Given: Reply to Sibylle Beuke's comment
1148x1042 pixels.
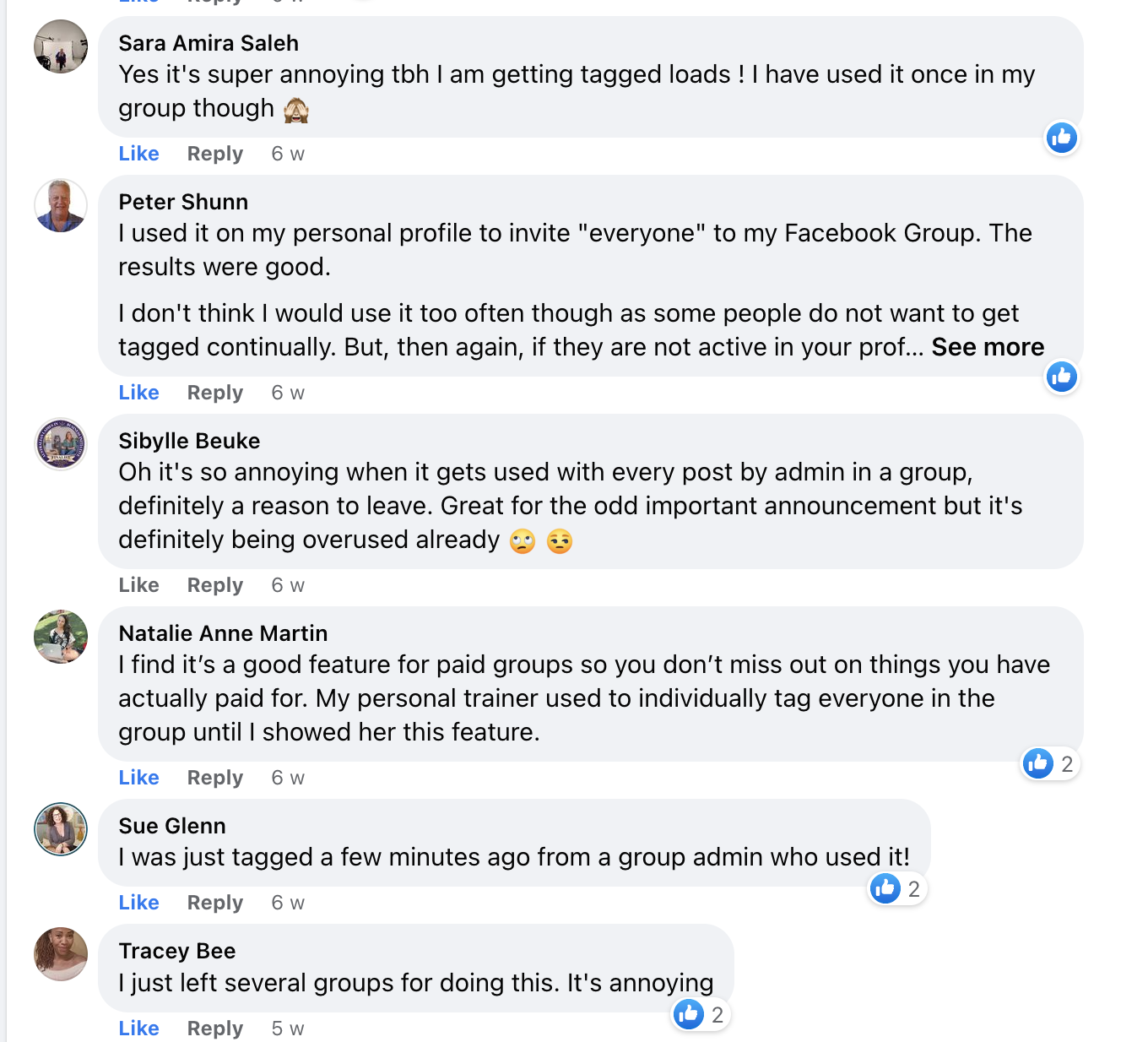Looking at the screenshot, I should click(214, 585).
